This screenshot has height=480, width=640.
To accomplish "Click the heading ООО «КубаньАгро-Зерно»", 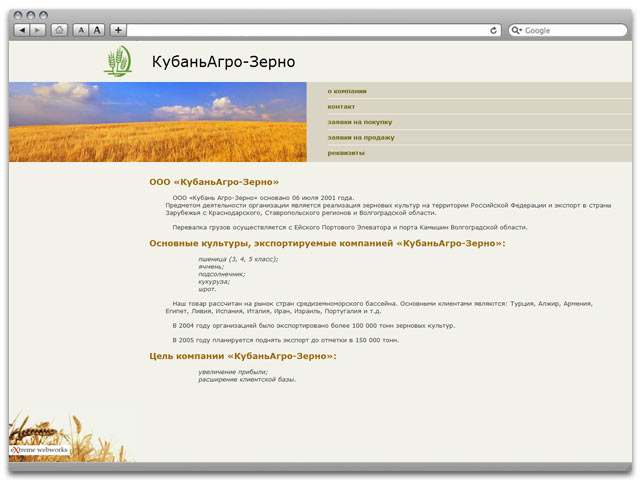I will click(x=214, y=182).
